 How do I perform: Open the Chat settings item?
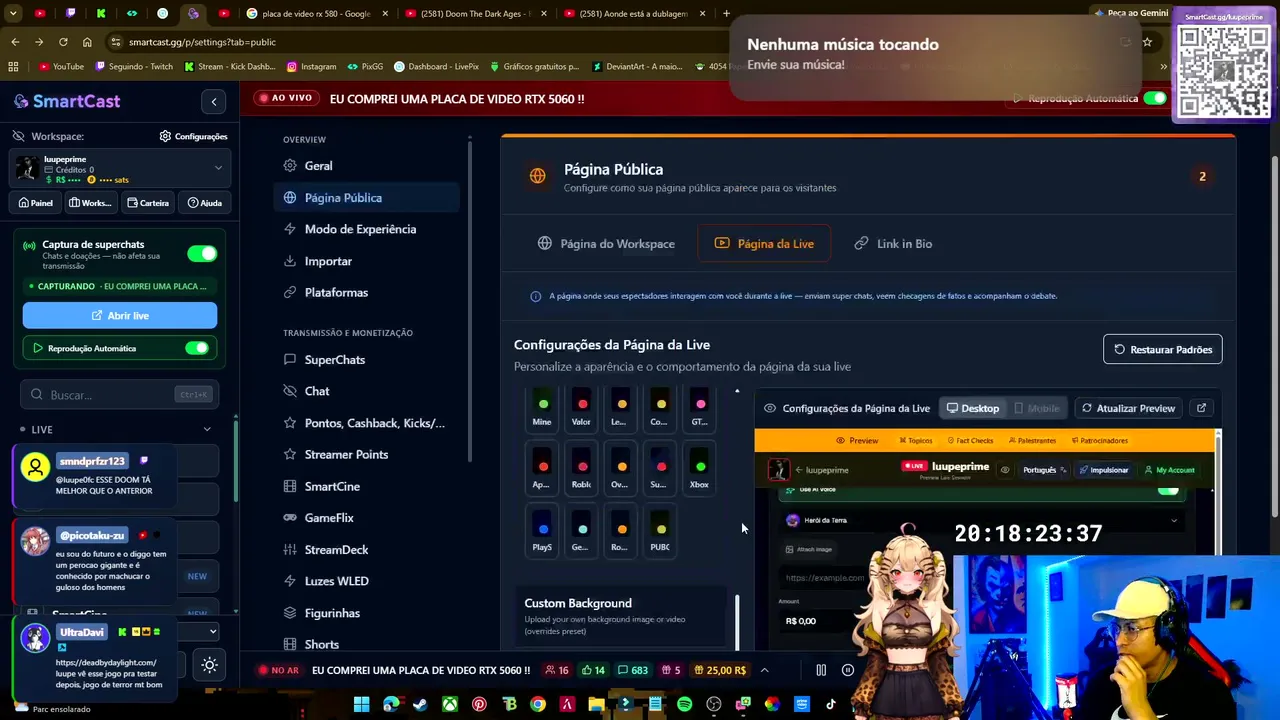click(366, 391)
